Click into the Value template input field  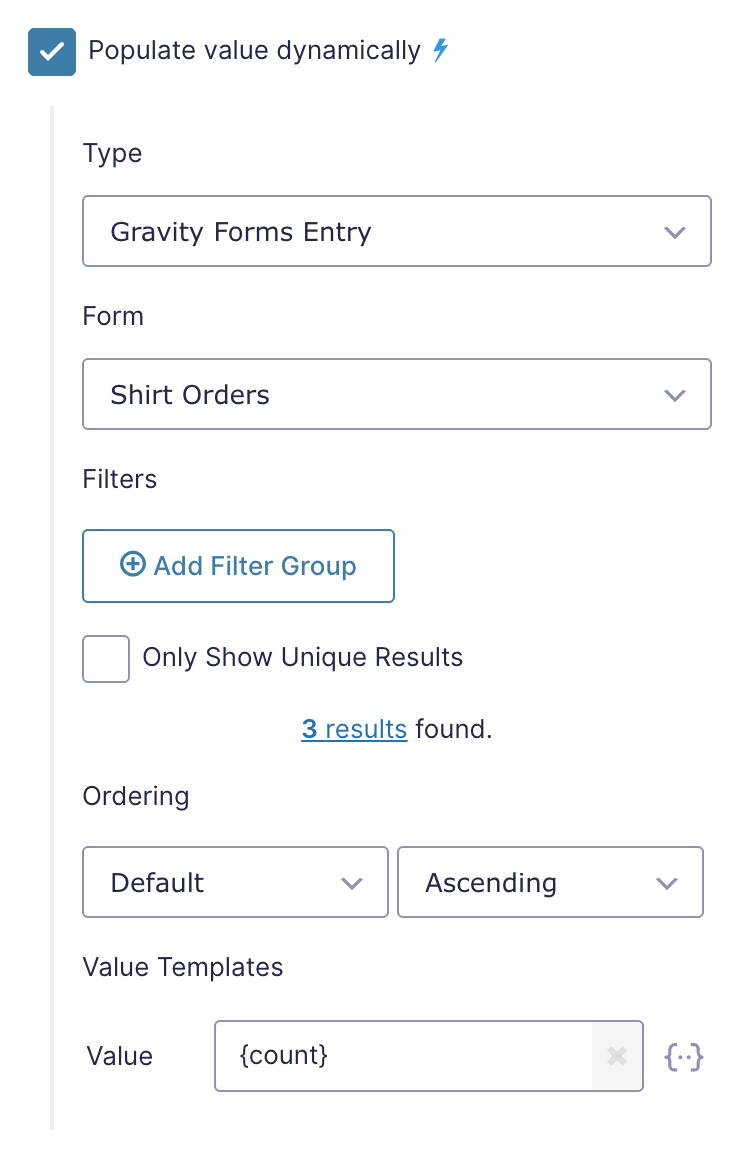click(403, 1056)
